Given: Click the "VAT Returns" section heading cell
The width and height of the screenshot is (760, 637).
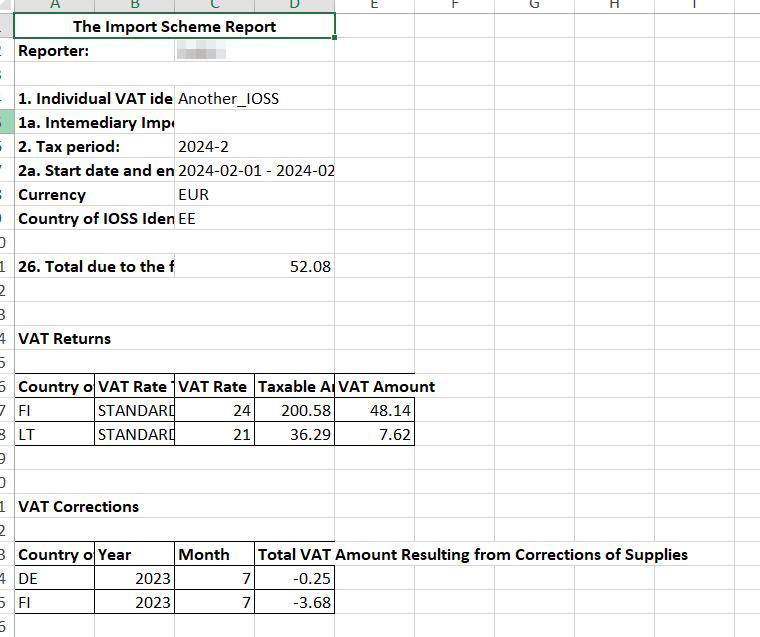Looking at the screenshot, I should pos(64,339).
